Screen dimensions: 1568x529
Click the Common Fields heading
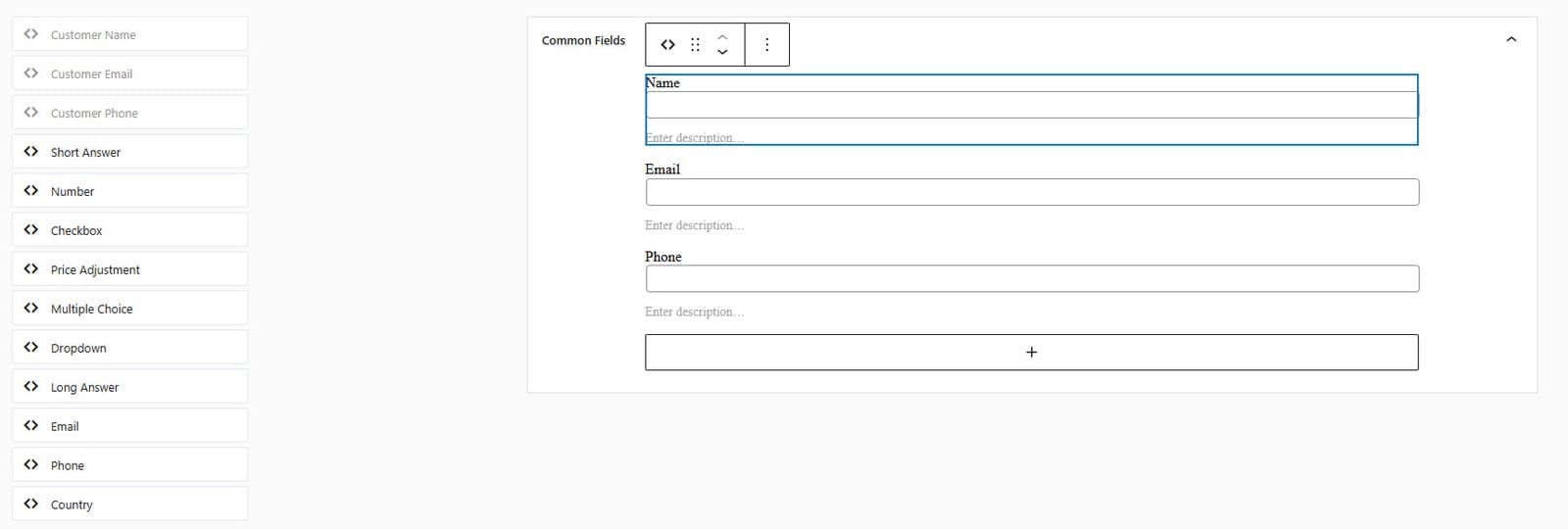pos(583,40)
